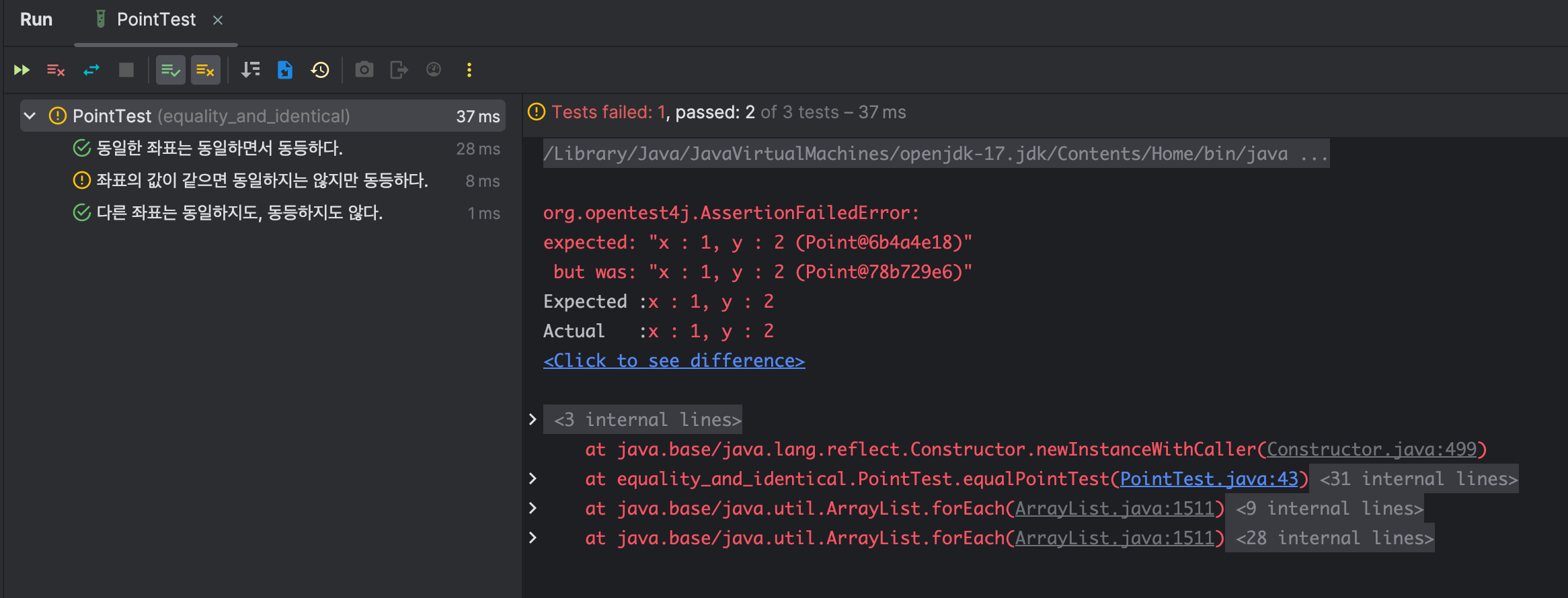Viewport: 1568px width, 598px height.
Task: Click the export results exit icon
Action: pyautogui.click(x=399, y=70)
